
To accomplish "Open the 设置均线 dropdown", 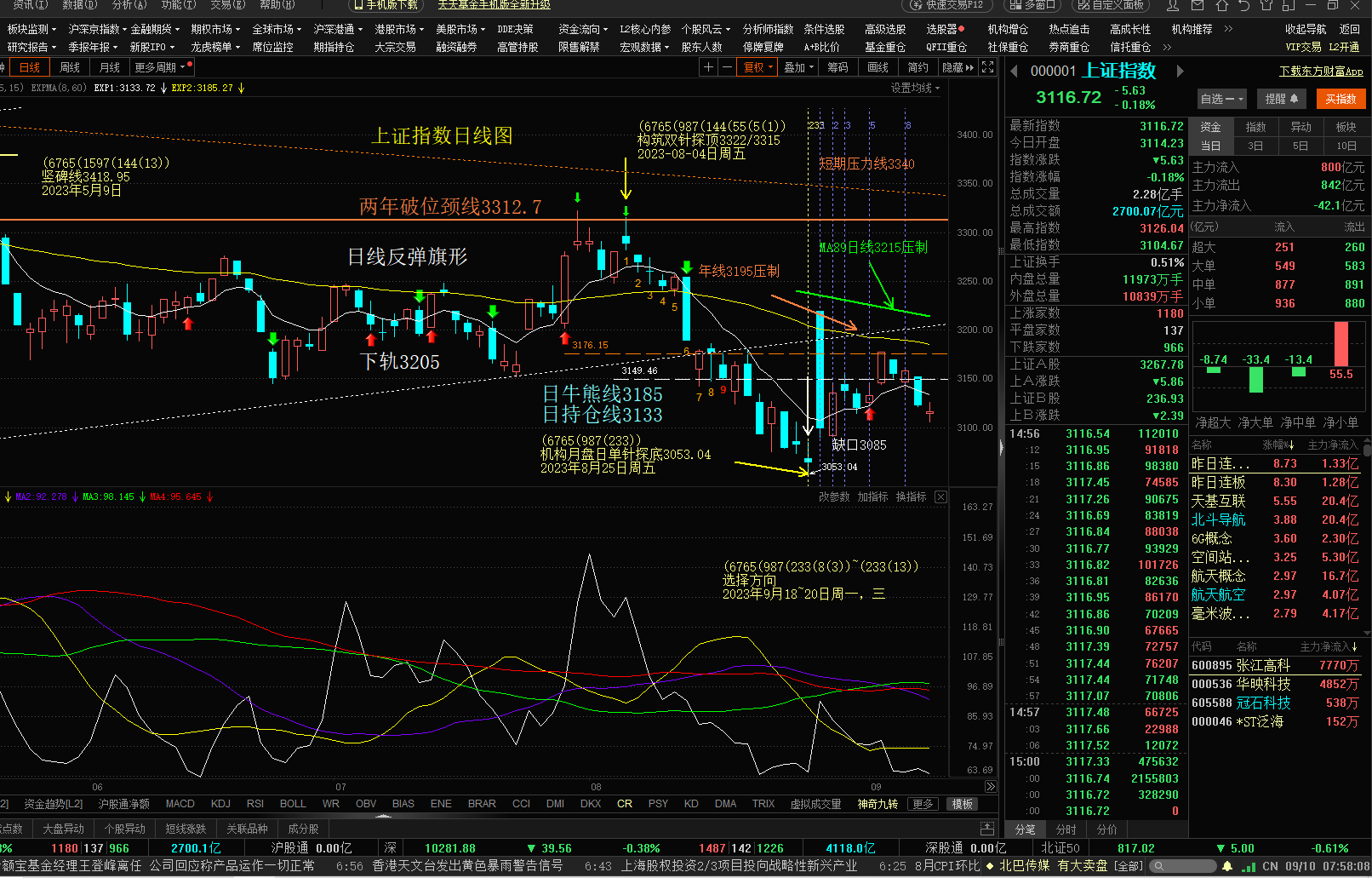I will (x=915, y=88).
